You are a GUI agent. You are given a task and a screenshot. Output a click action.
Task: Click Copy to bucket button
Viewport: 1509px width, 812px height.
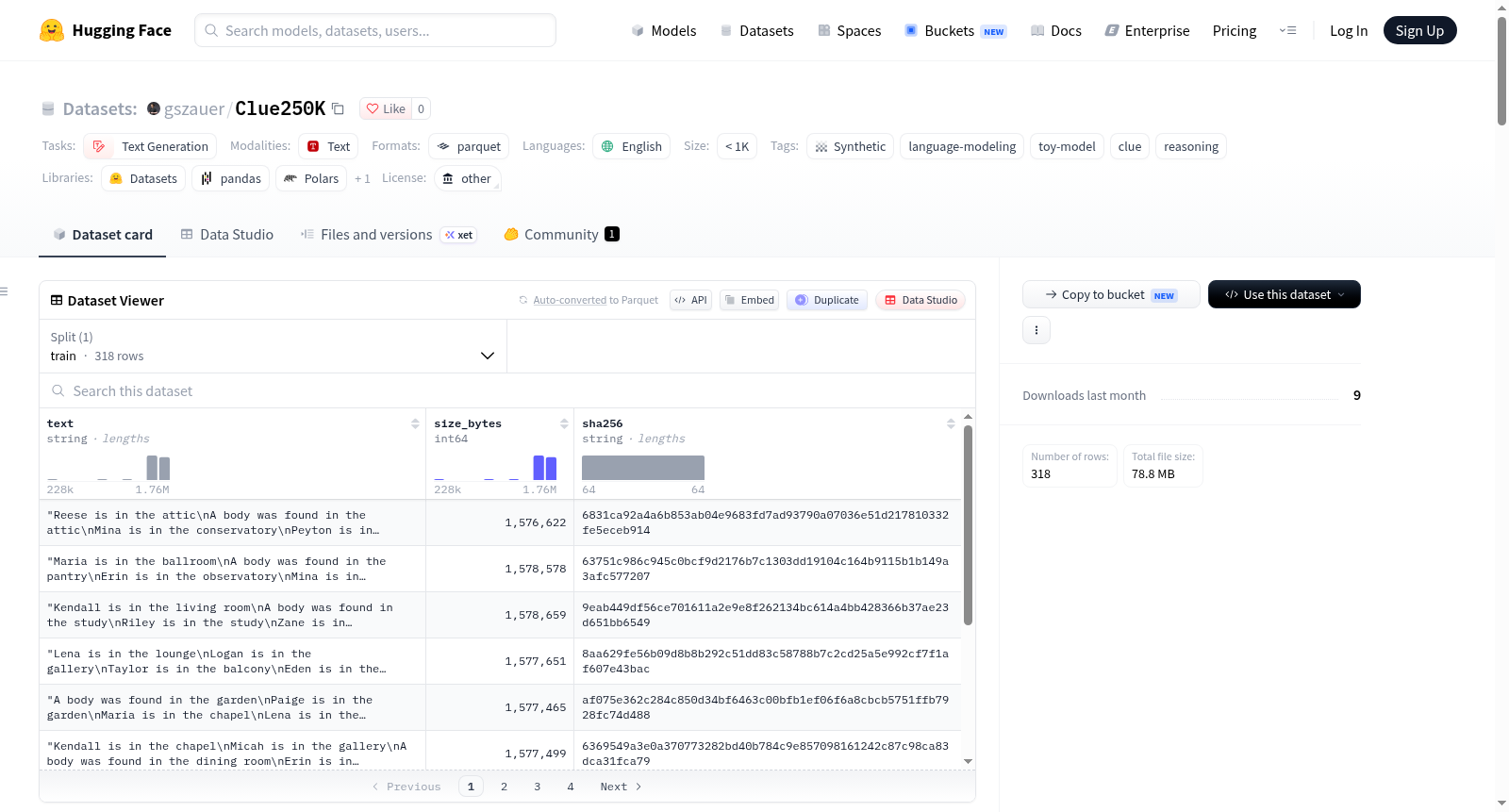click(x=1111, y=294)
